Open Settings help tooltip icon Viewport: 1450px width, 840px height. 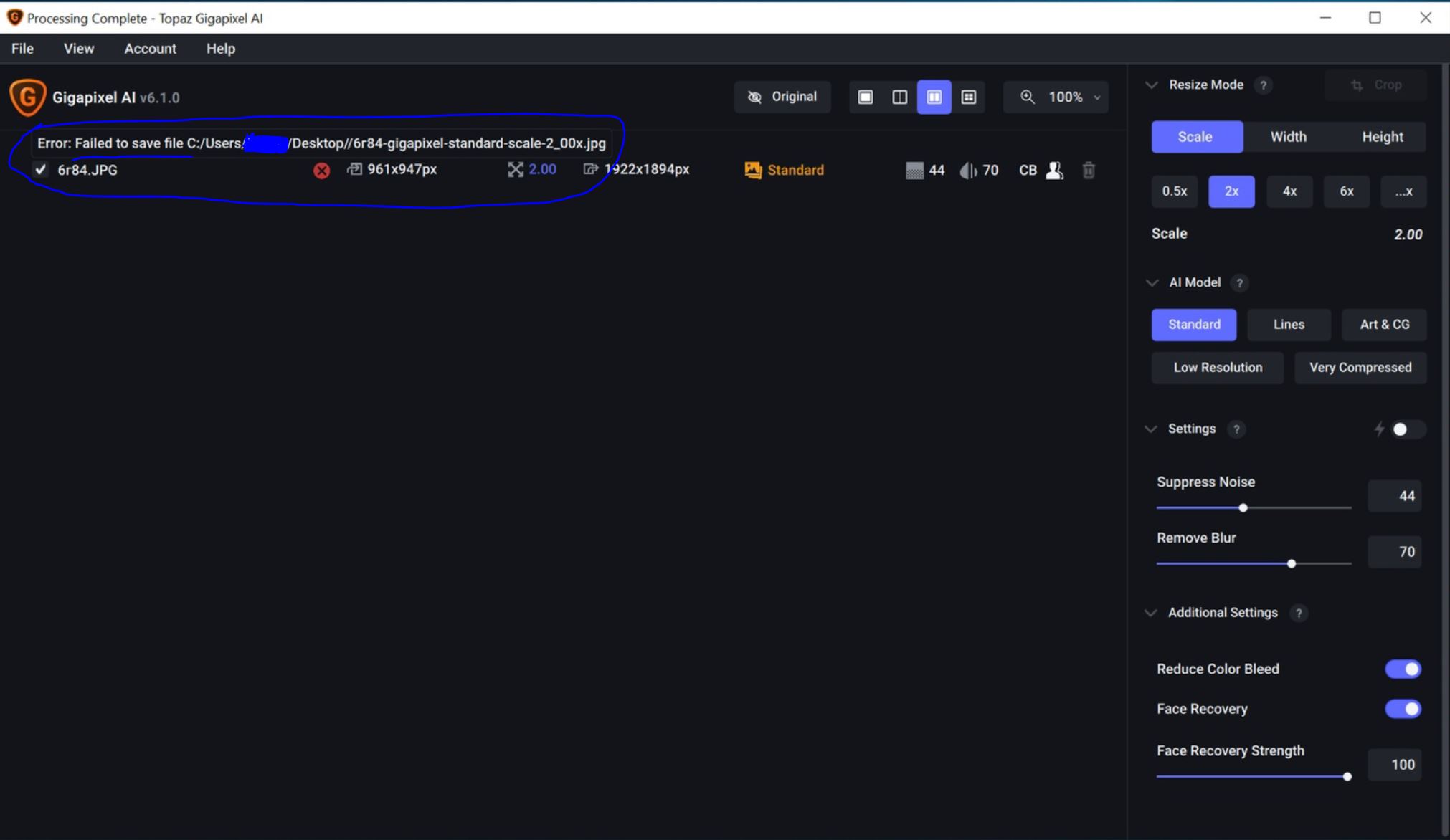[1236, 429]
